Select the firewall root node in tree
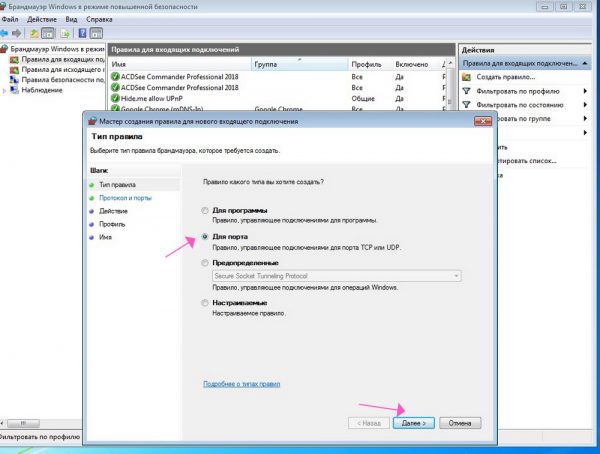The image size is (600, 454). coord(53,49)
